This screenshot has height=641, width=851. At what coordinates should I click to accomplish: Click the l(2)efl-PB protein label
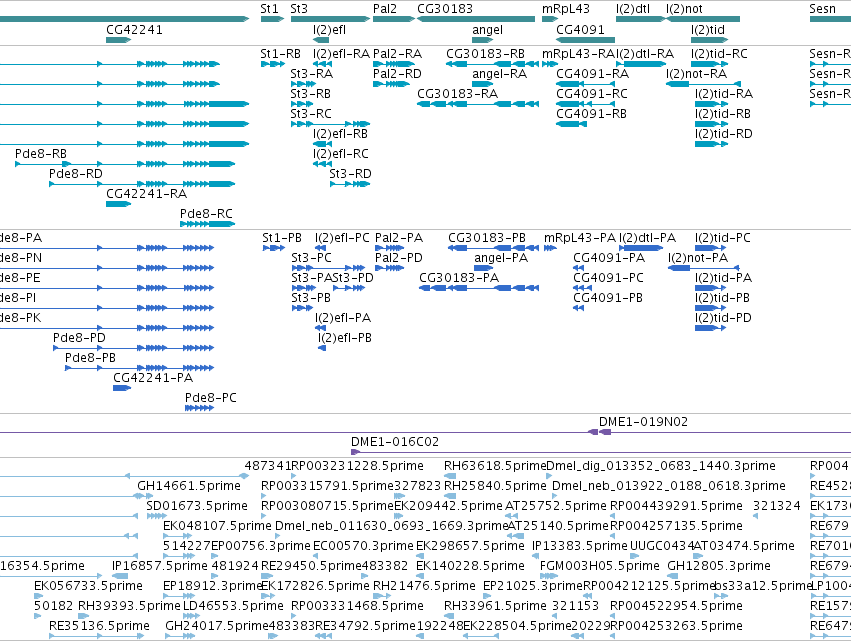345,338
